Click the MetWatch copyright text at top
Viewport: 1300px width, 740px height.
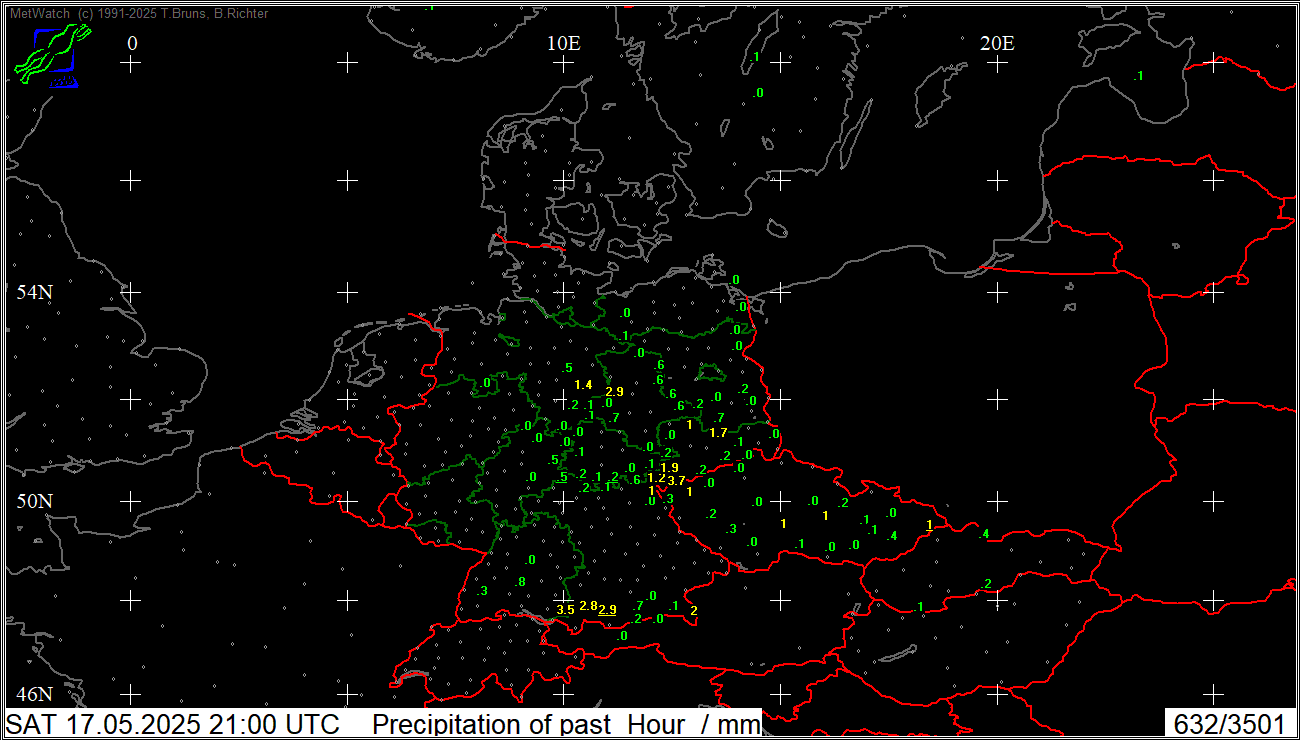(138, 14)
